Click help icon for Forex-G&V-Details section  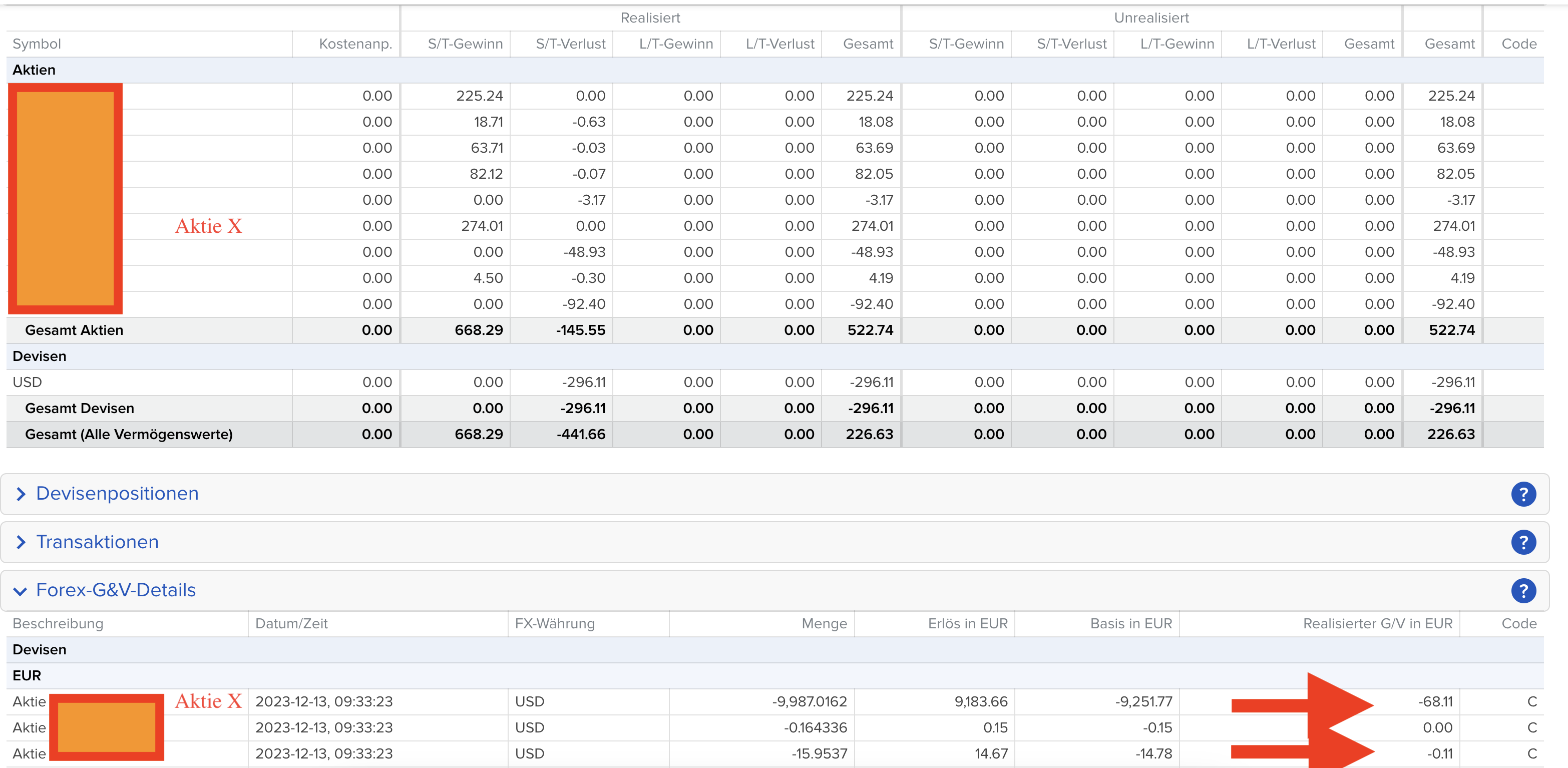tap(1523, 590)
